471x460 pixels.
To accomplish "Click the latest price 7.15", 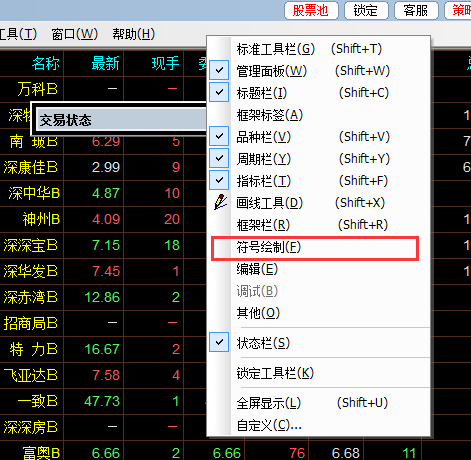I will tap(106, 245).
